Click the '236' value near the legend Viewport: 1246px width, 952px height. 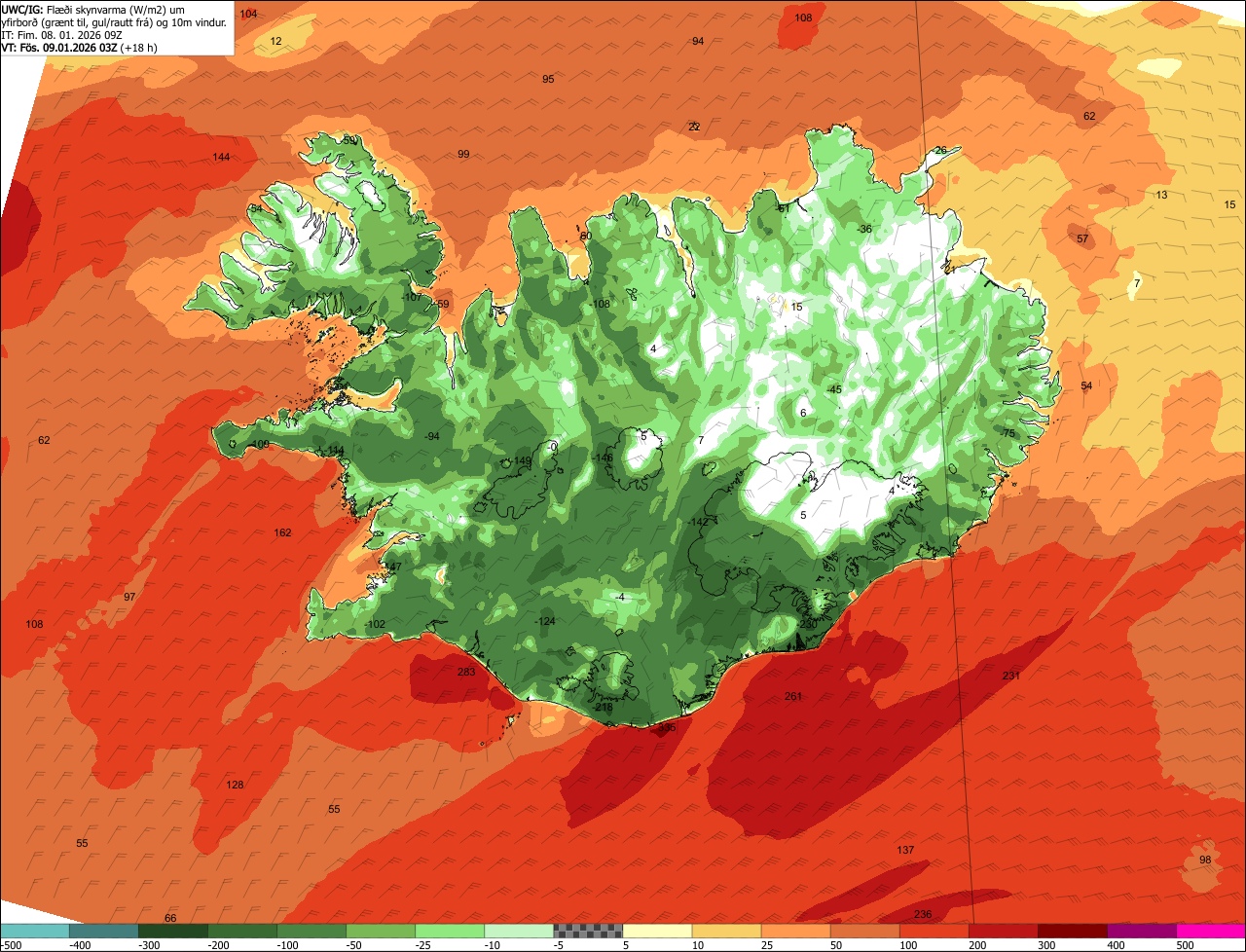coord(923,914)
